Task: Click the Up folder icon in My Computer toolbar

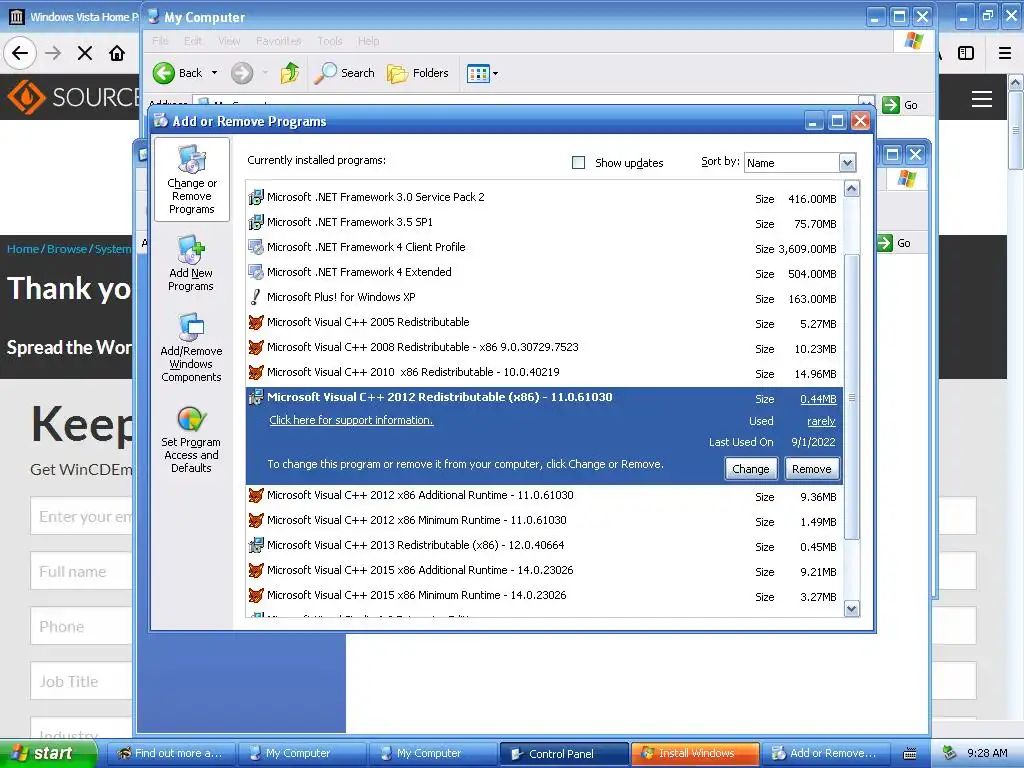Action: click(290, 73)
